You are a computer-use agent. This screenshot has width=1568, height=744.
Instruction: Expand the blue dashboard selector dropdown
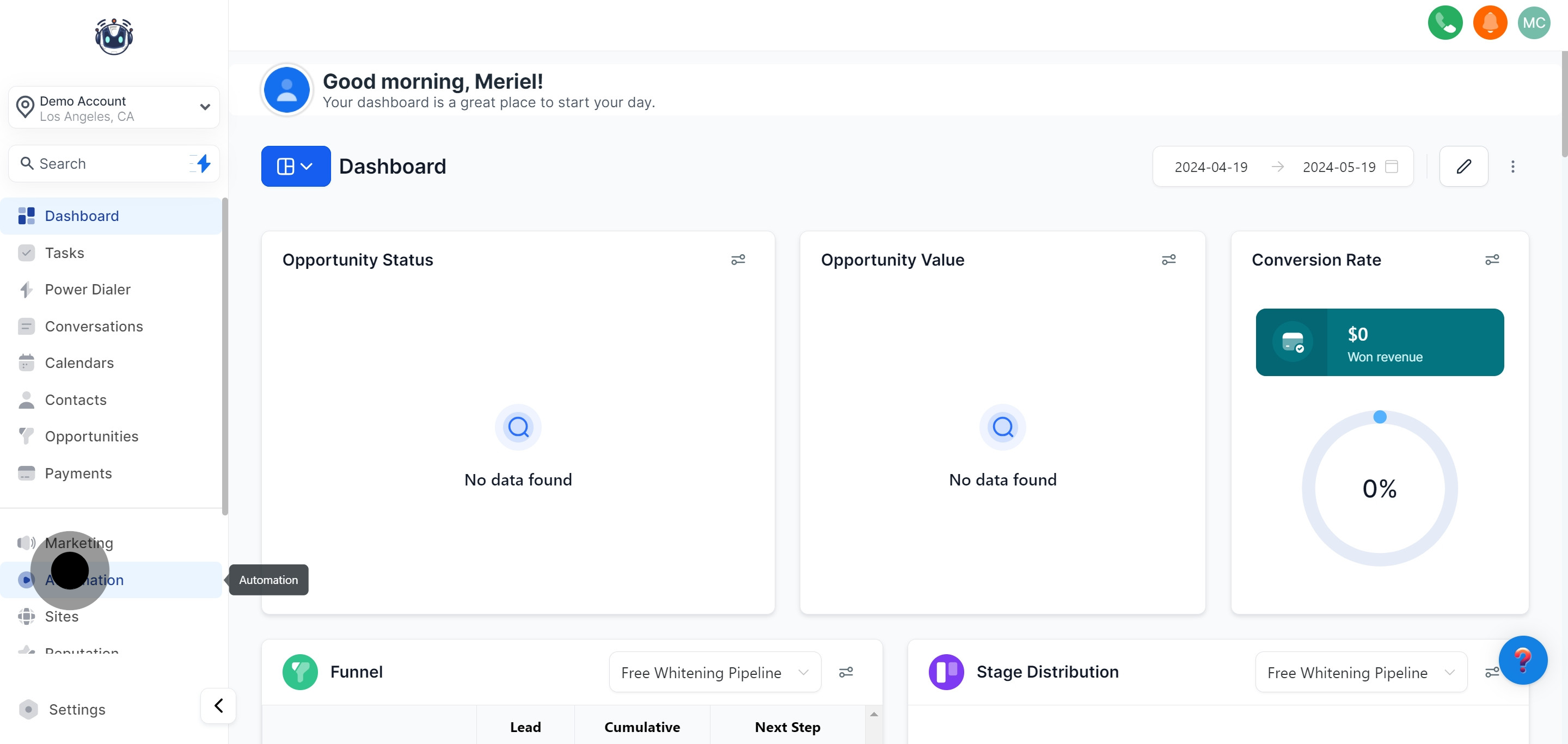(x=296, y=166)
